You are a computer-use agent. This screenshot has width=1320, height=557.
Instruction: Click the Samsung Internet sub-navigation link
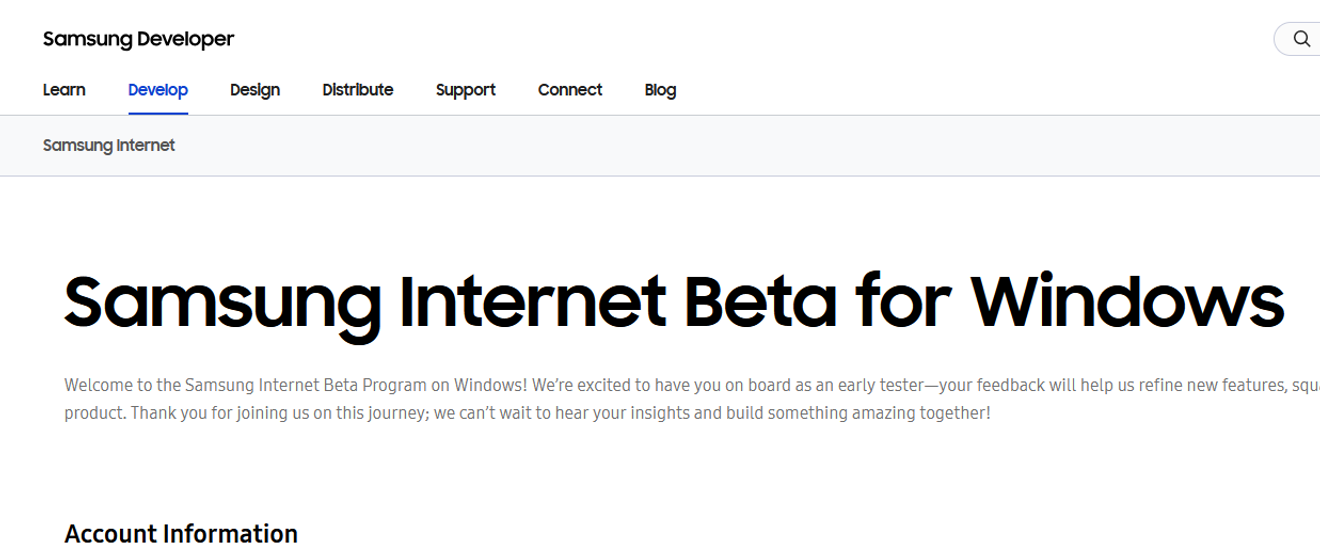click(109, 146)
